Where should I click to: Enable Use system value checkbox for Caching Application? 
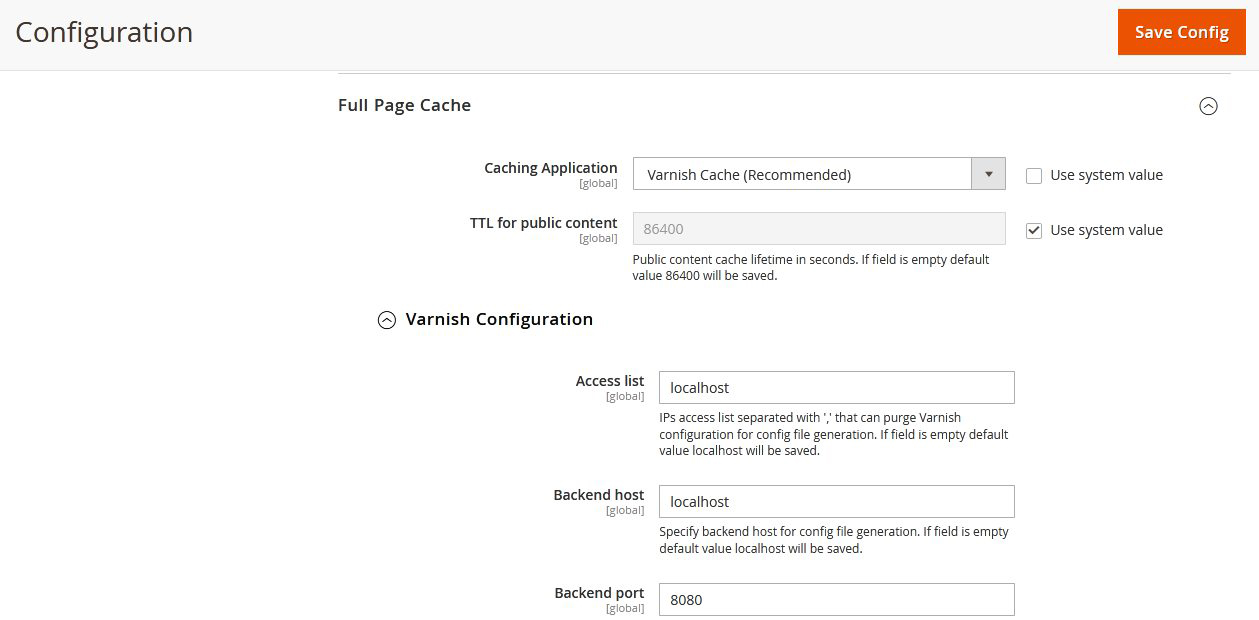pyautogui.click(x=1034, y=176)
